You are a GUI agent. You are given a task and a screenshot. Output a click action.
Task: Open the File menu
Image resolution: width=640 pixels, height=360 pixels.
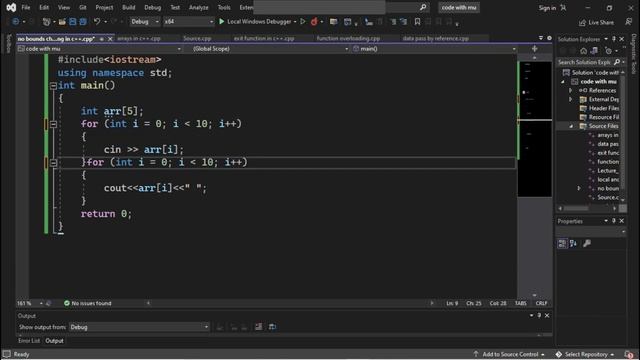pyautogui.click(x=26, y=7)
